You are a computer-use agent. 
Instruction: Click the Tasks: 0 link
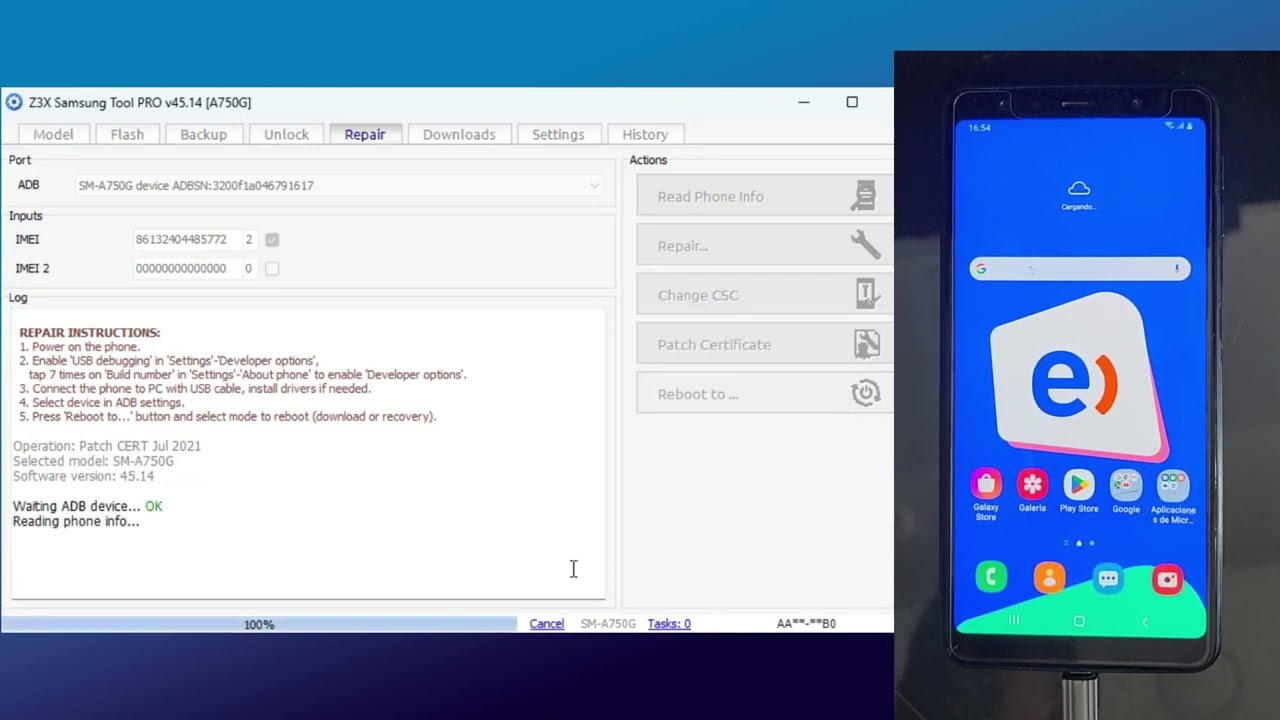(669, 623)
